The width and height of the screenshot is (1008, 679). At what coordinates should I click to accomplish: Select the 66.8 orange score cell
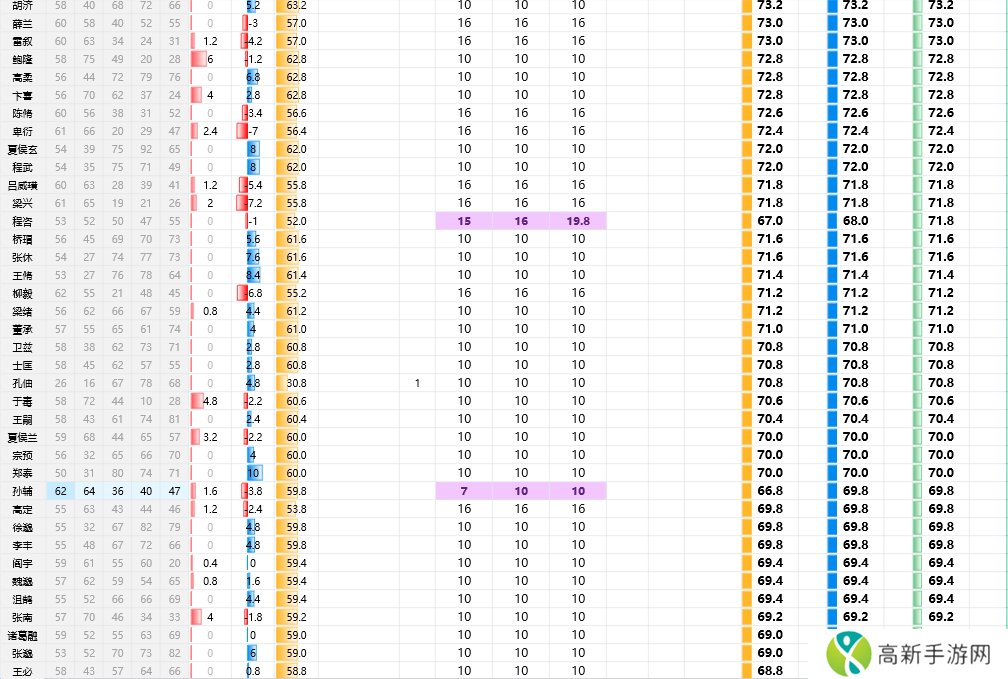(768, 491)
